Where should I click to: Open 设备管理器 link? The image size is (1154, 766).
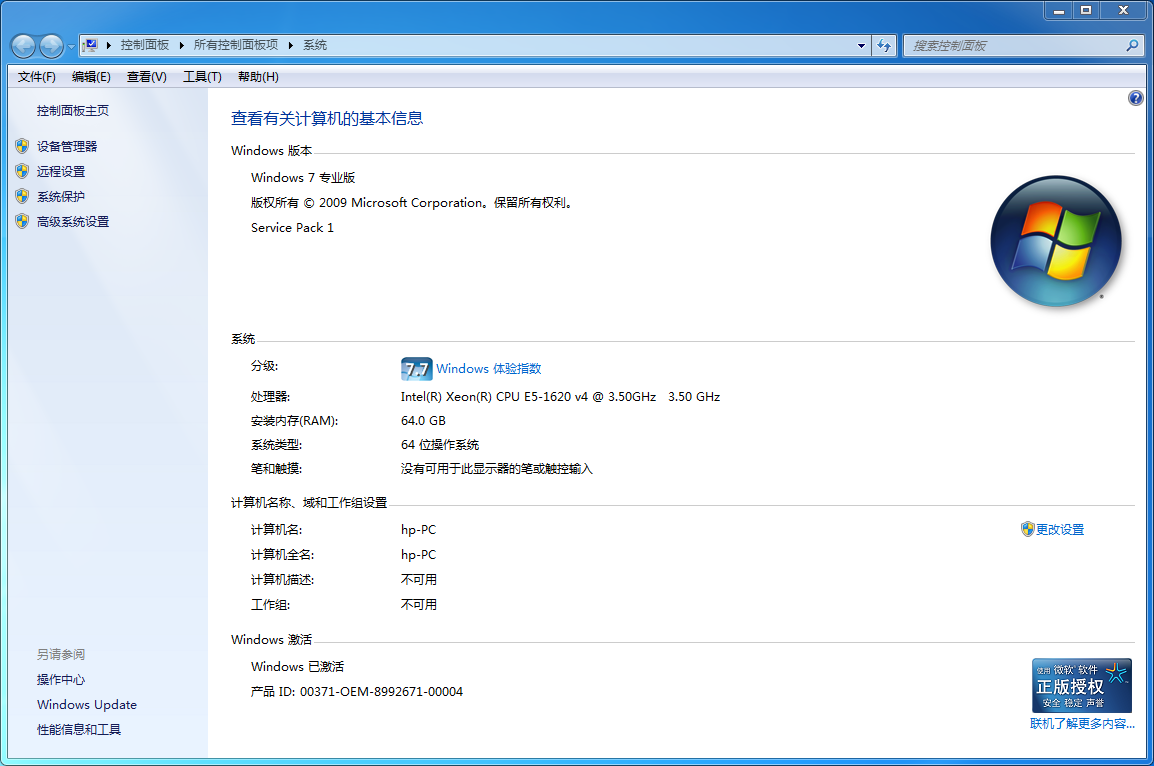click(x=67, y=146)
